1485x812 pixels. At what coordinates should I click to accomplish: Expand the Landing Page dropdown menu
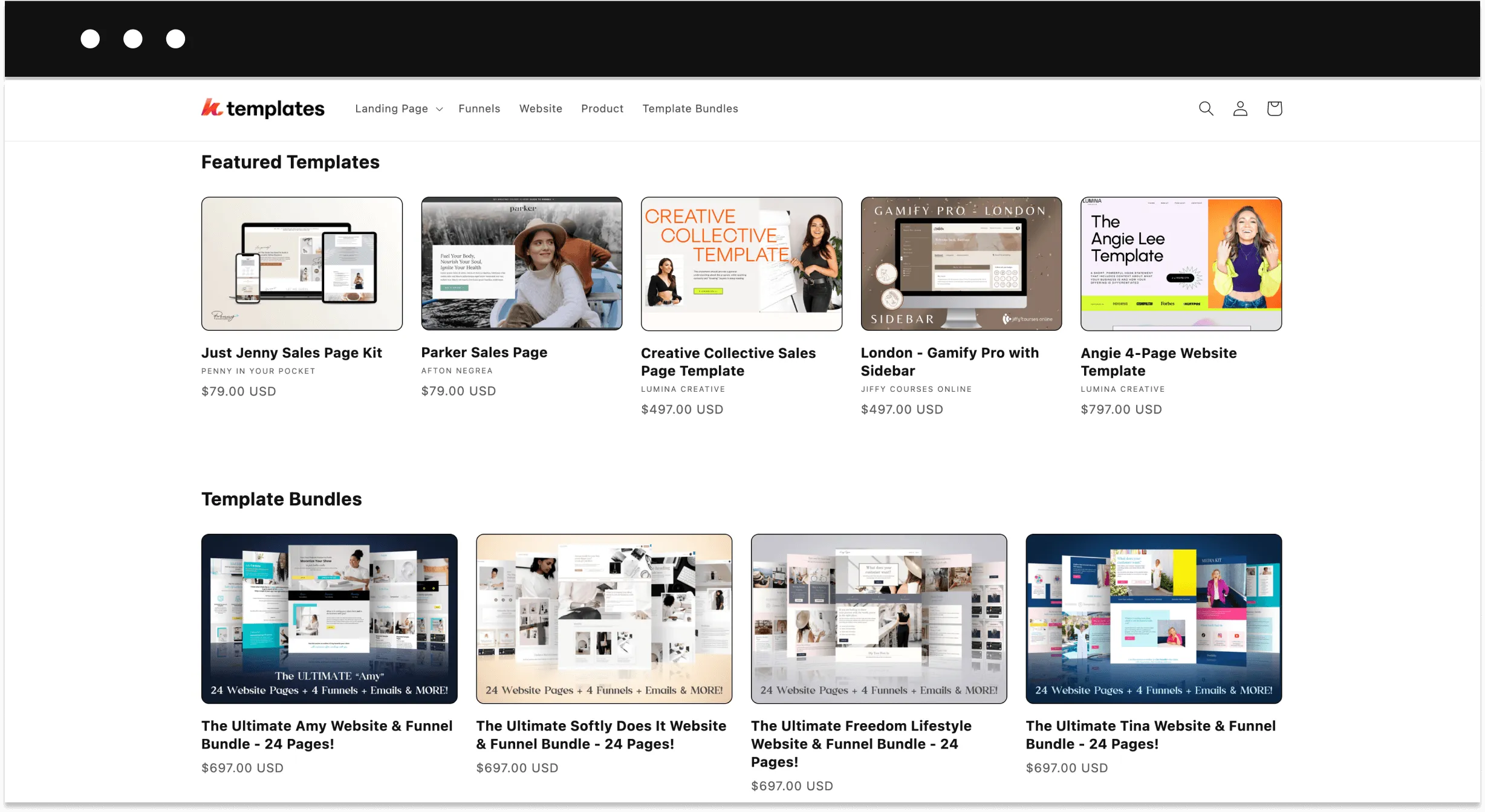(399, 109)
